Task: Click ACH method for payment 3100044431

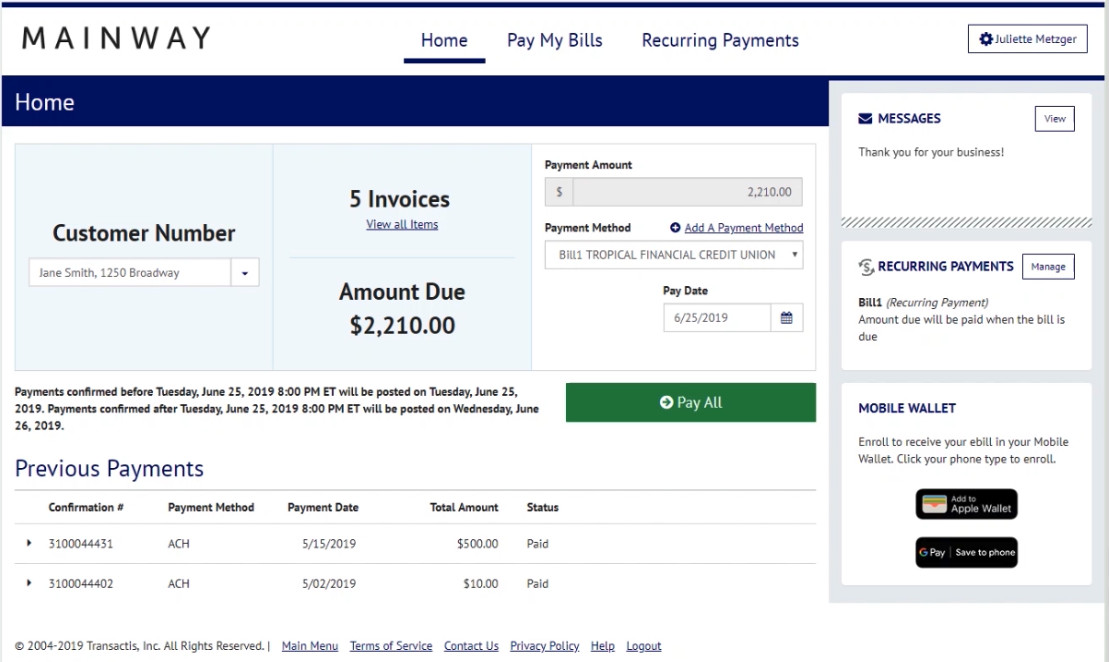Action: [x=179, y=544]
